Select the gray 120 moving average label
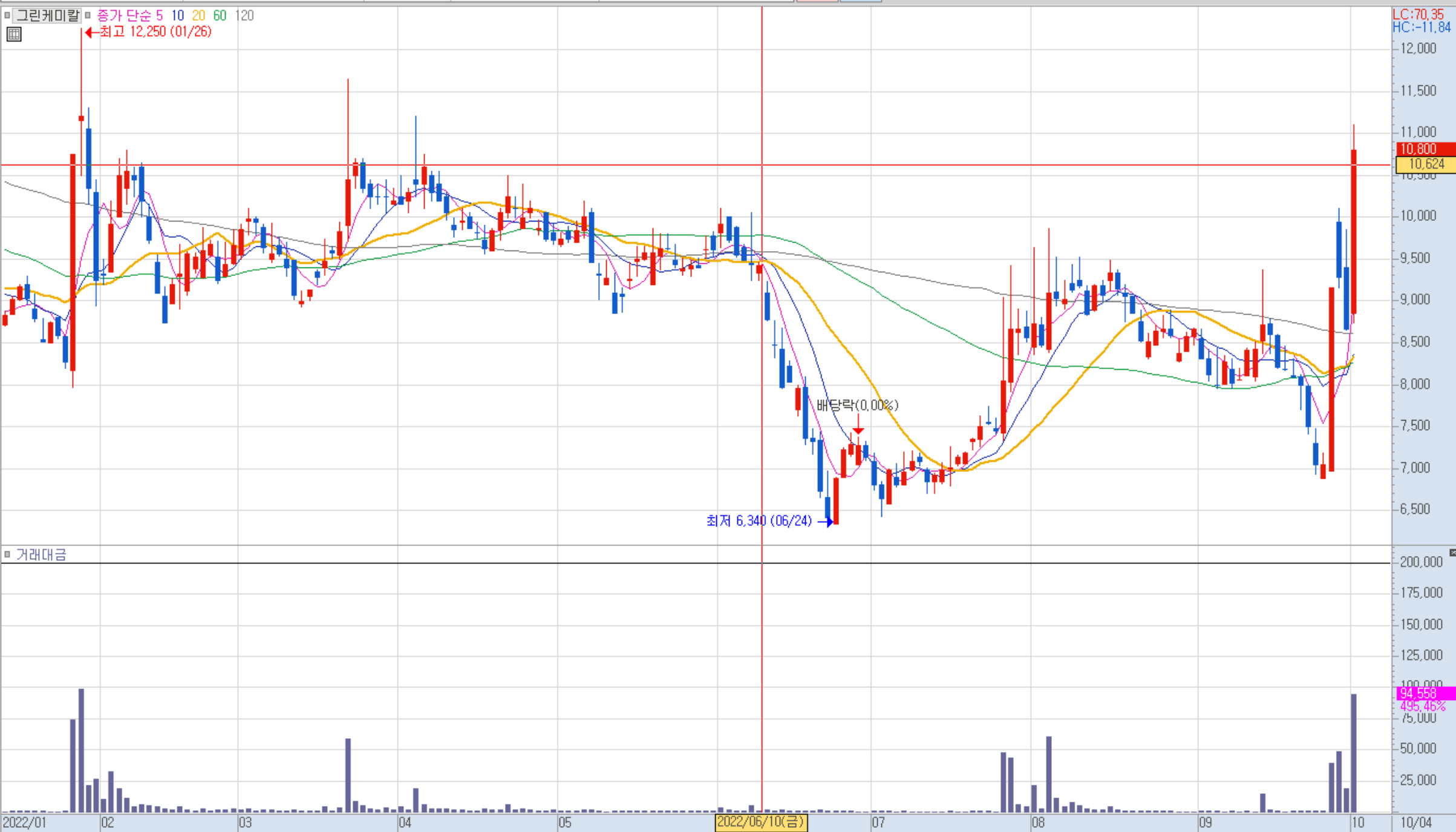Screen dimensions: 1456x832 [244, 16]
